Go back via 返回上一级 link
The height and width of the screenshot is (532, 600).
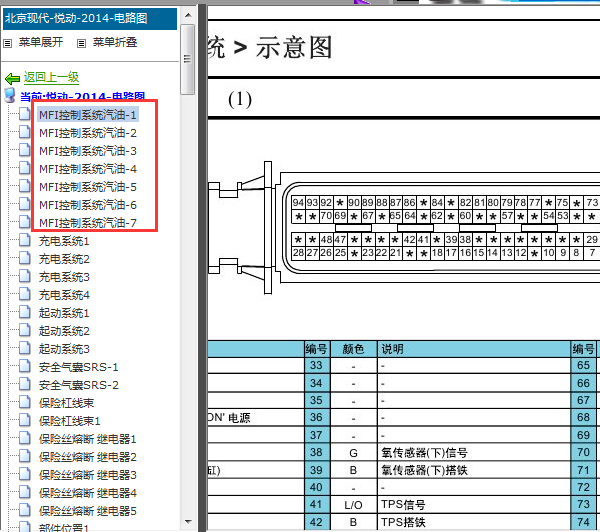coord(51,77)
